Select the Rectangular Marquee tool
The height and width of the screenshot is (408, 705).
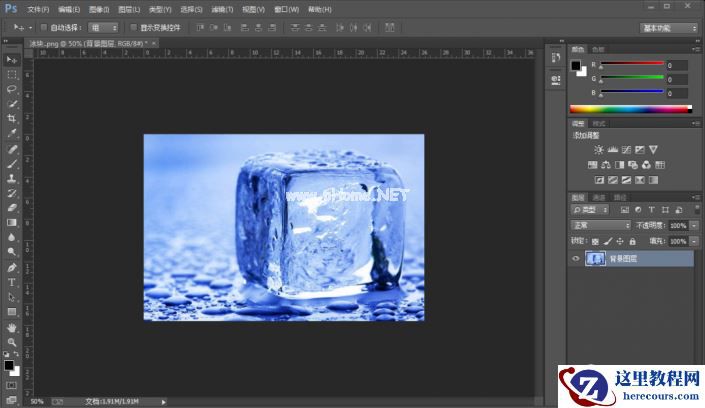[x=12, y=74]
